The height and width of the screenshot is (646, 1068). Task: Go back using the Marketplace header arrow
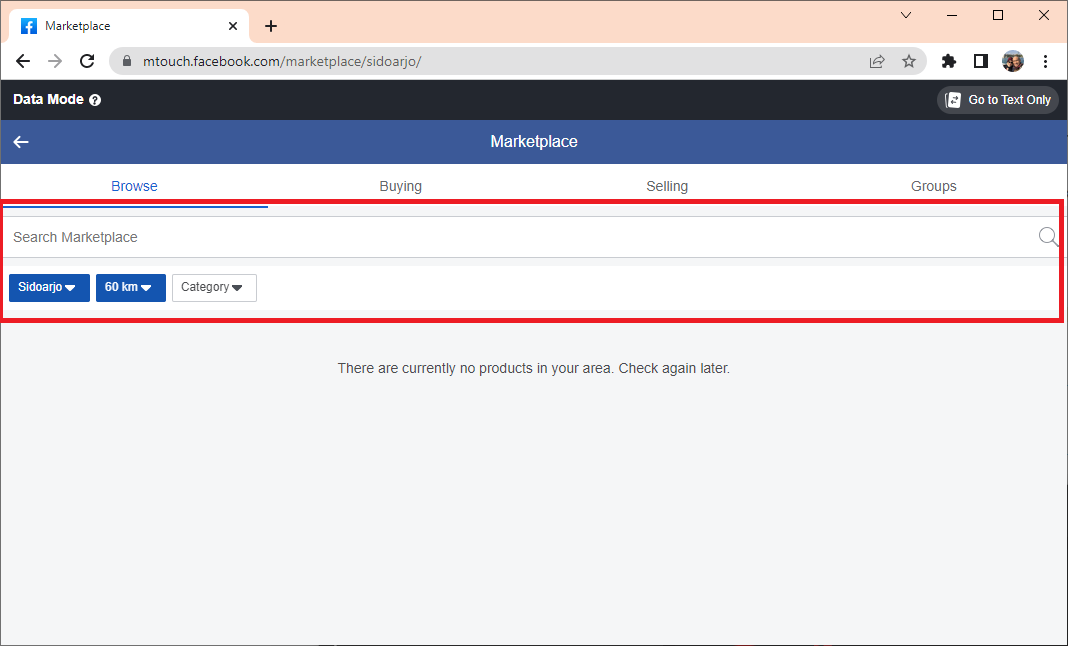click(x=21, y=142)
